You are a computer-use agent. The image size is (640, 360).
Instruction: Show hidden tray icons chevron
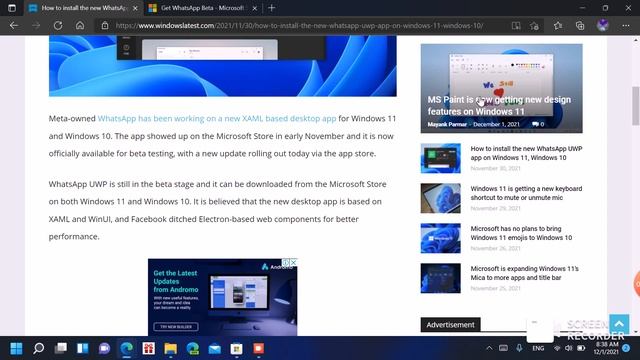click(x=489, y=348)
